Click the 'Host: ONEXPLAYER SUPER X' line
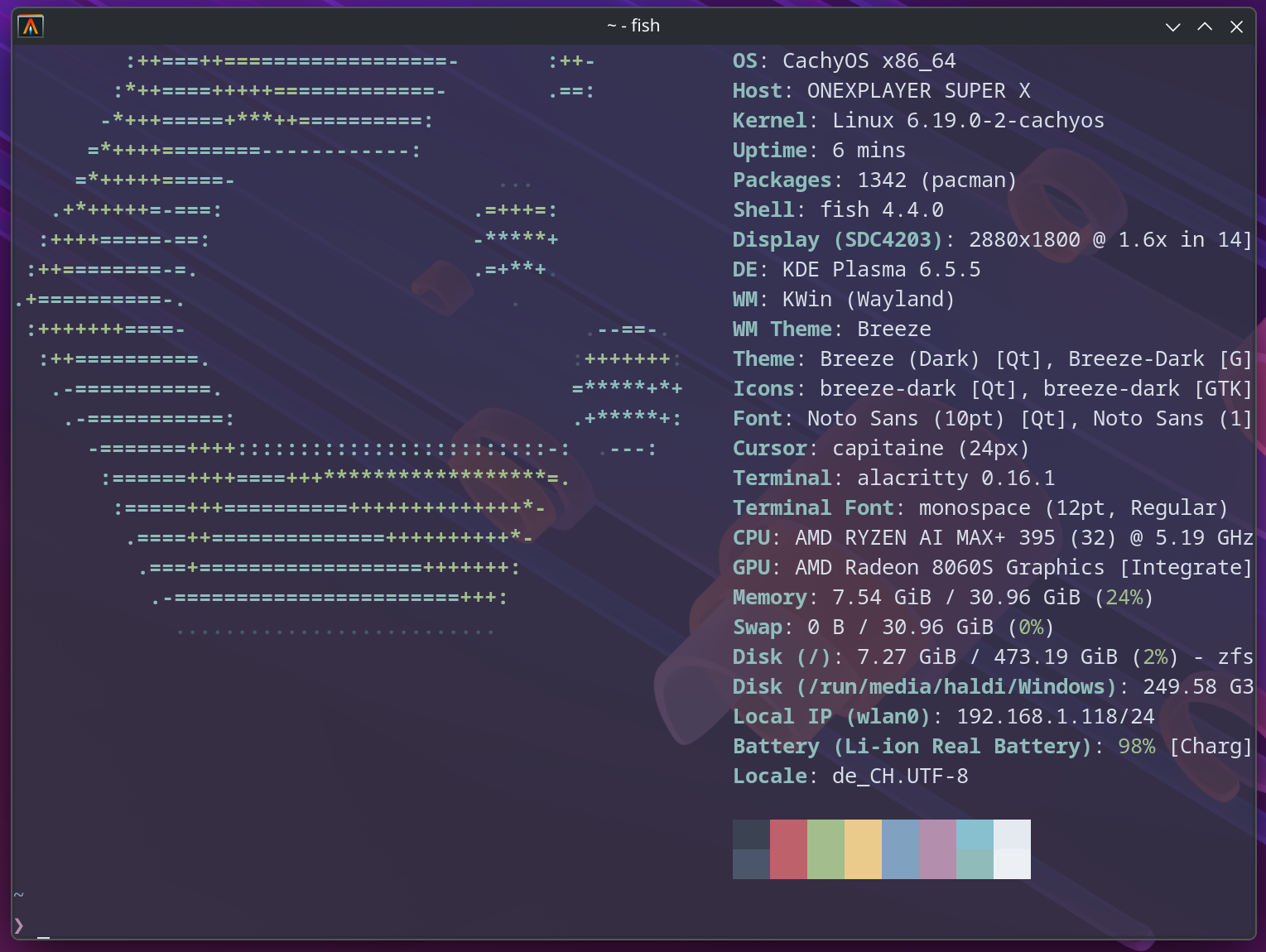1266x952 pixels. (x=882, y=91)
